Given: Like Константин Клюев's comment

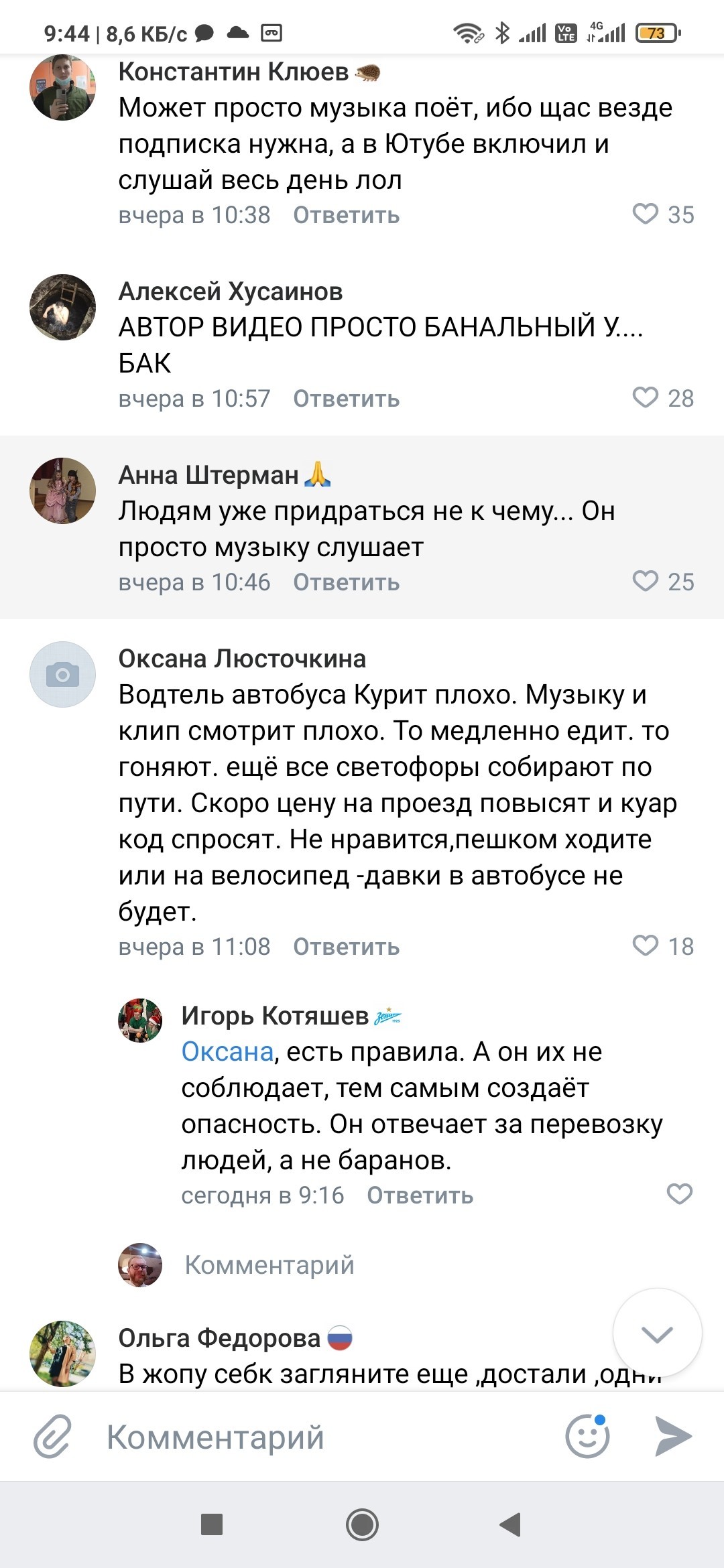Looking at the screenshot, I should pyautogui.click(x=646, y=214).
